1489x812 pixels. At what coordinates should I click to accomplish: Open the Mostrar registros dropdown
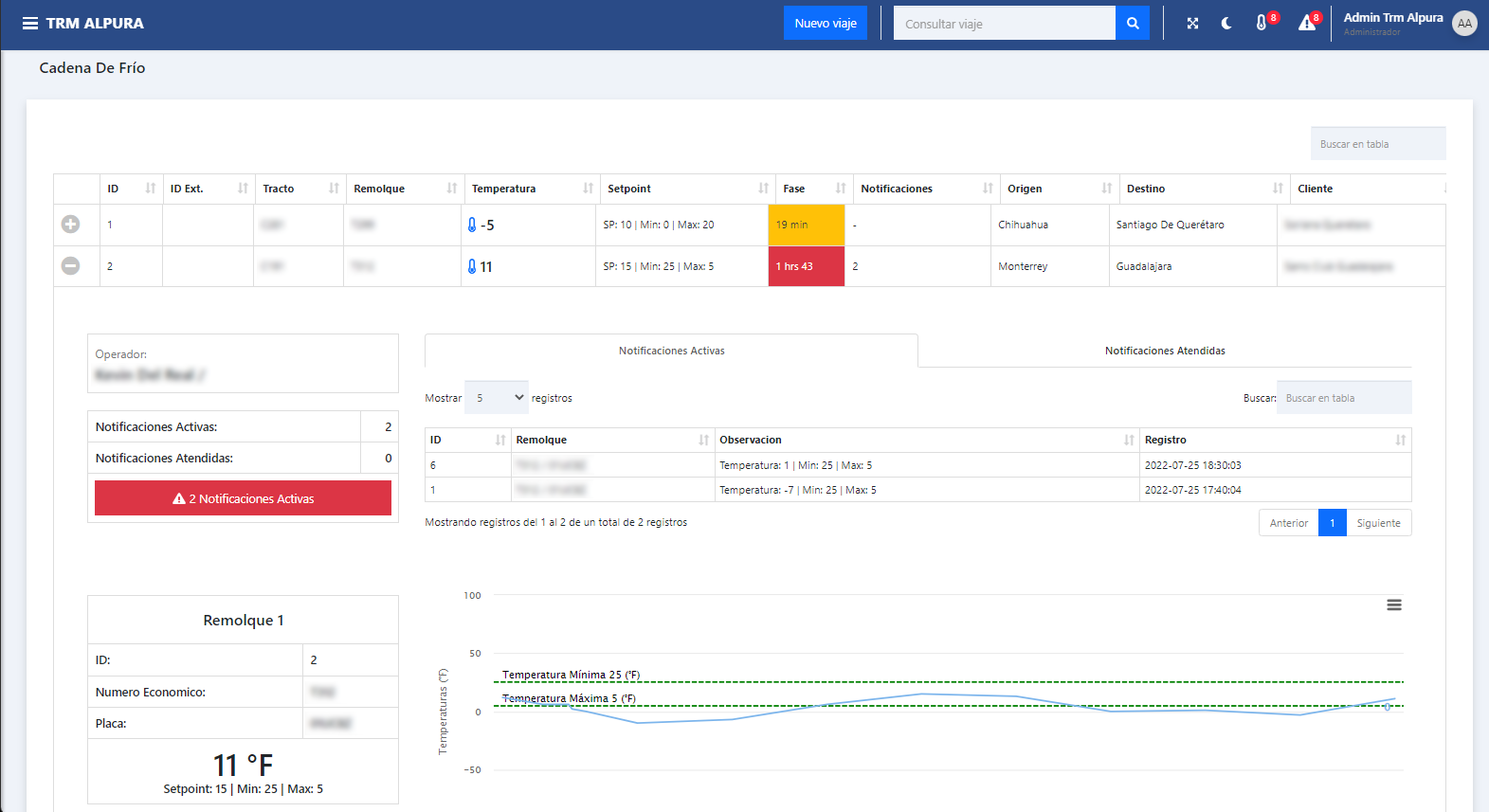pyautogui.click(x=497, y=398)
